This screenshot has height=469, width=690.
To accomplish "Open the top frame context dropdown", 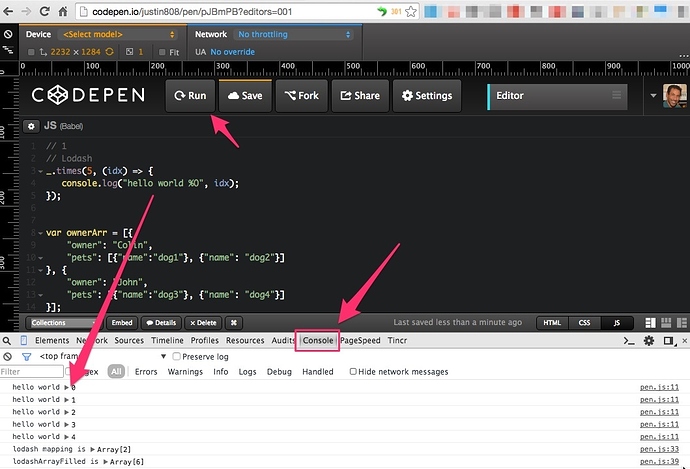I will tap(102, 356).
